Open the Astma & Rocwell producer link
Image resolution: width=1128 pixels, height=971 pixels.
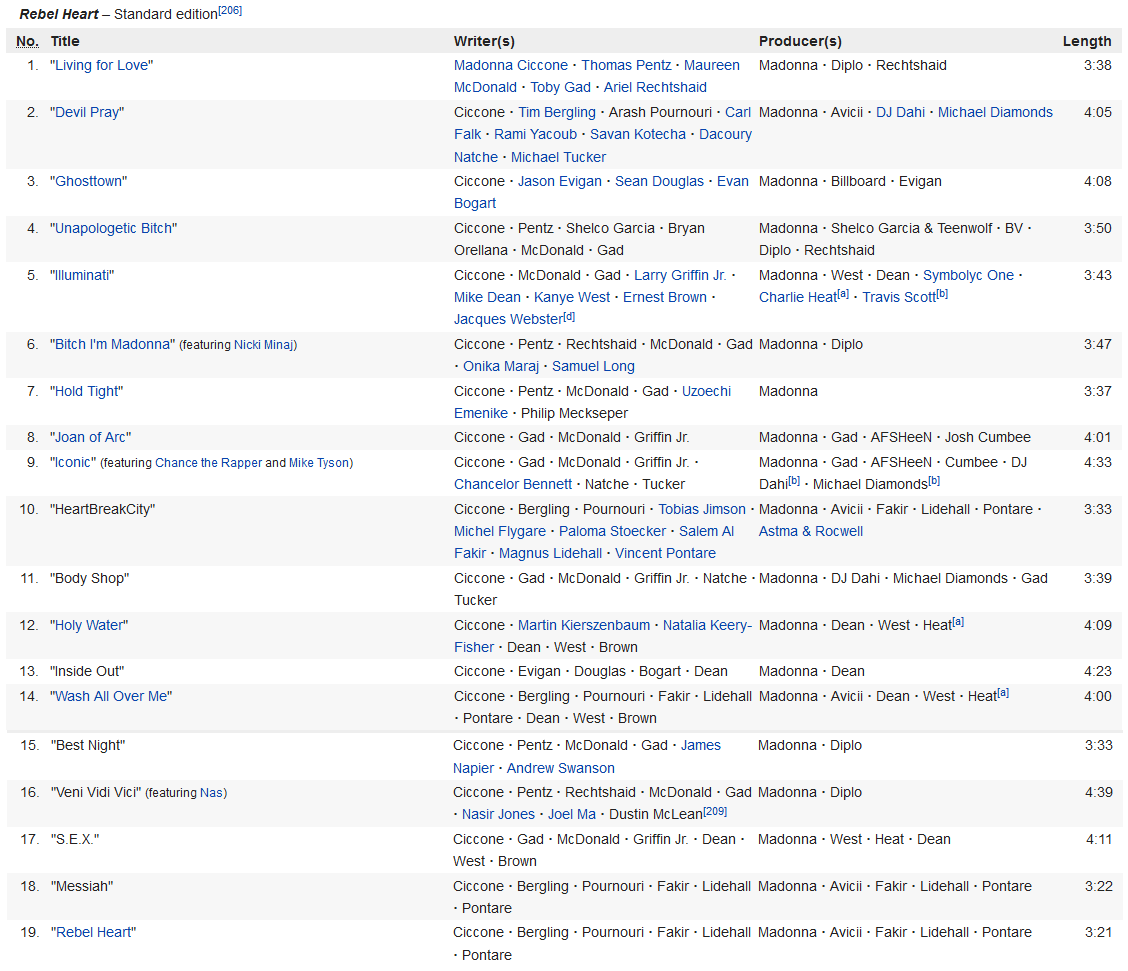pos(811,532)
